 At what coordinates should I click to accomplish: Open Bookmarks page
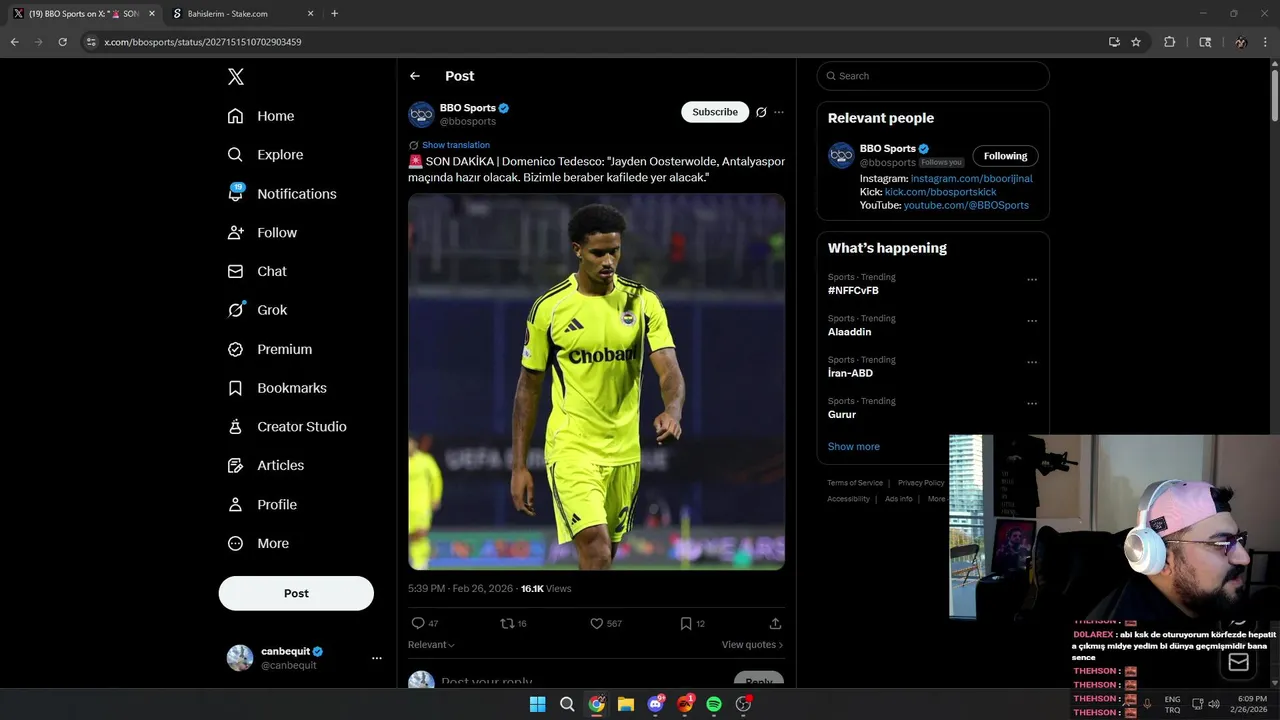click(x=277, y=388)
